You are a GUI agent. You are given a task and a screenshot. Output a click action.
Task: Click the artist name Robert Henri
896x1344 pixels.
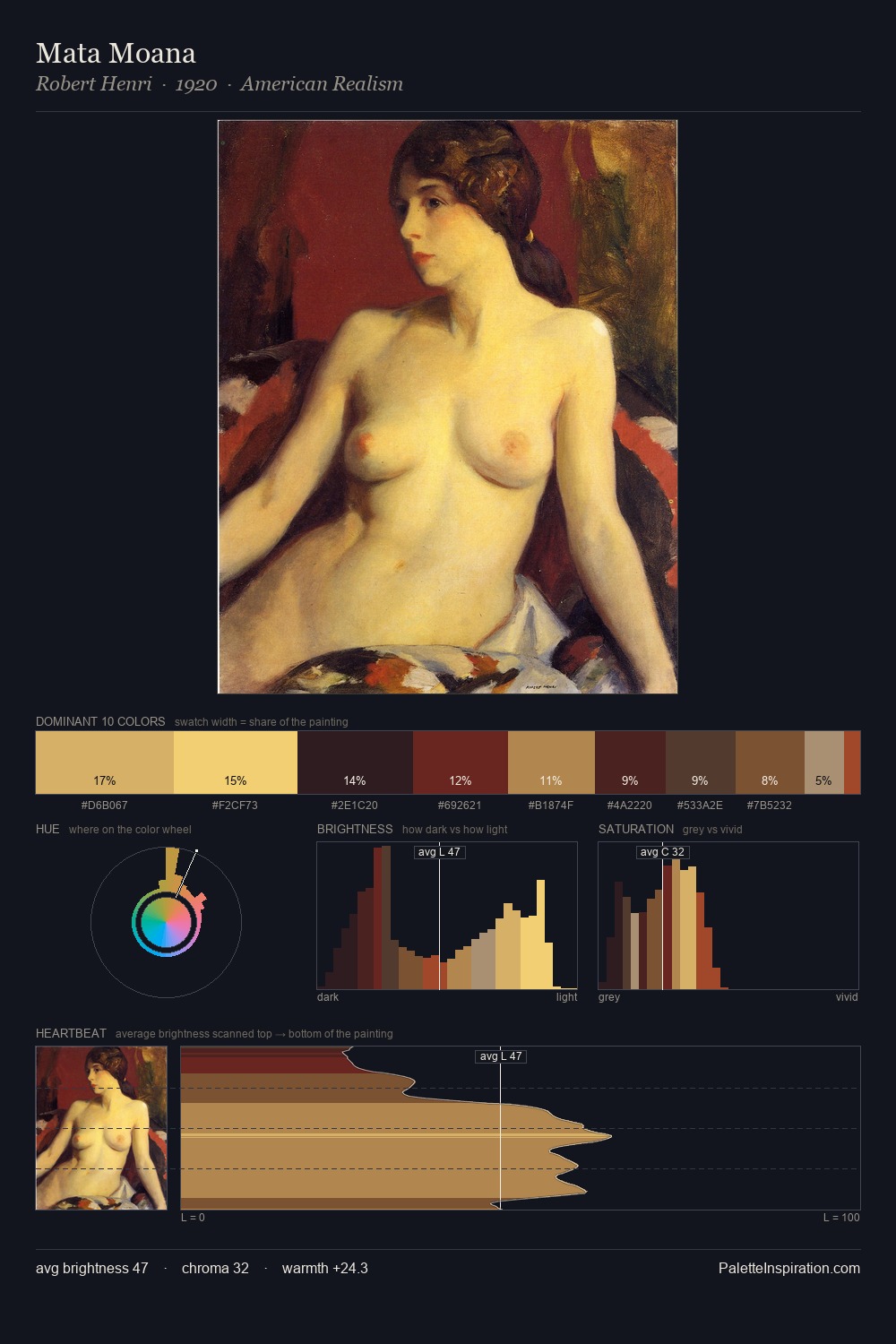(94, 84)
